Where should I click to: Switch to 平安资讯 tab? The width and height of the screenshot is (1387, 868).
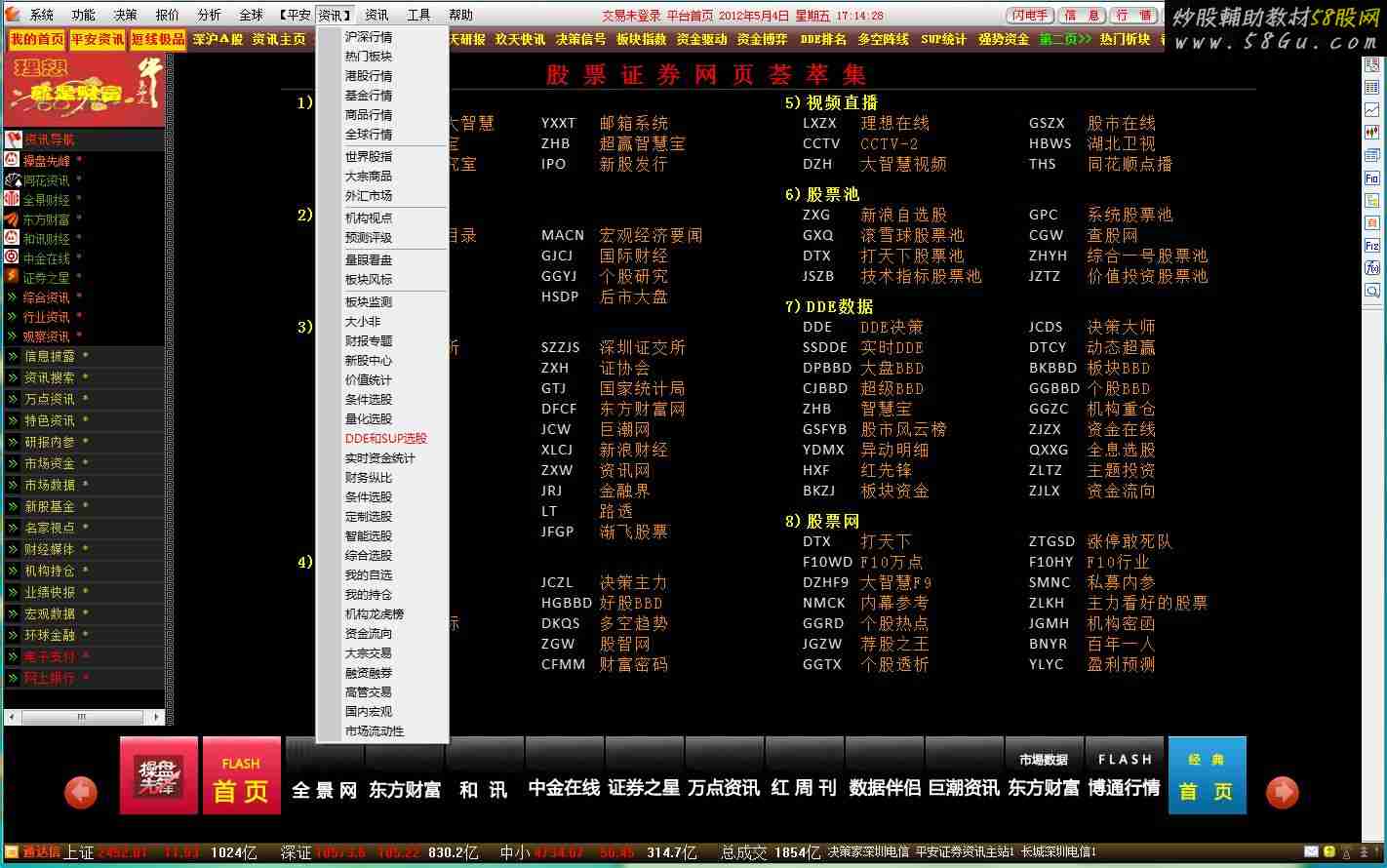point(98,39)
